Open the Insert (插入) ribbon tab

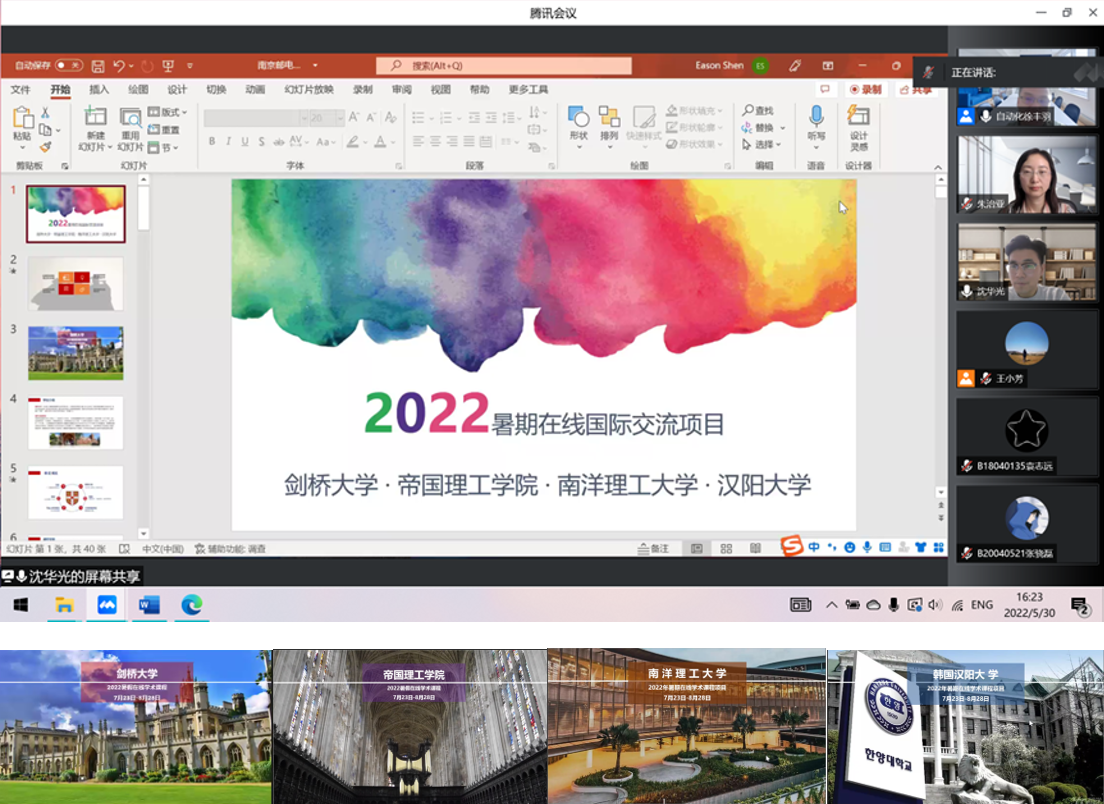point(99,89)
